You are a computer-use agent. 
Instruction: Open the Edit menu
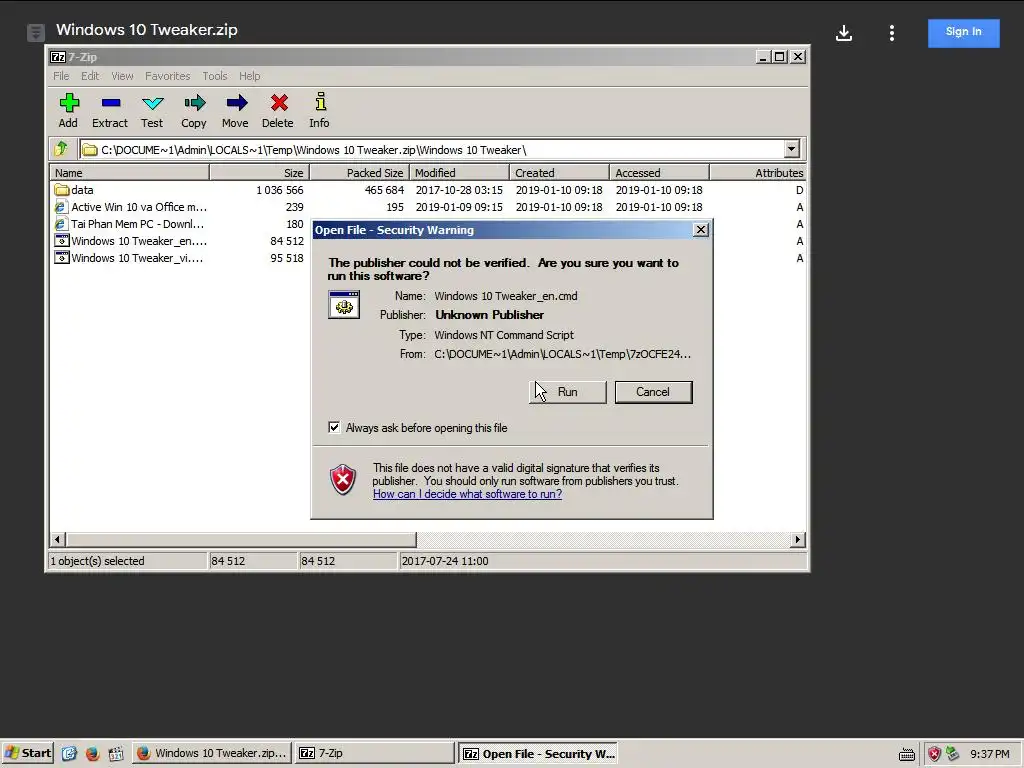click(x=89, y=76)
